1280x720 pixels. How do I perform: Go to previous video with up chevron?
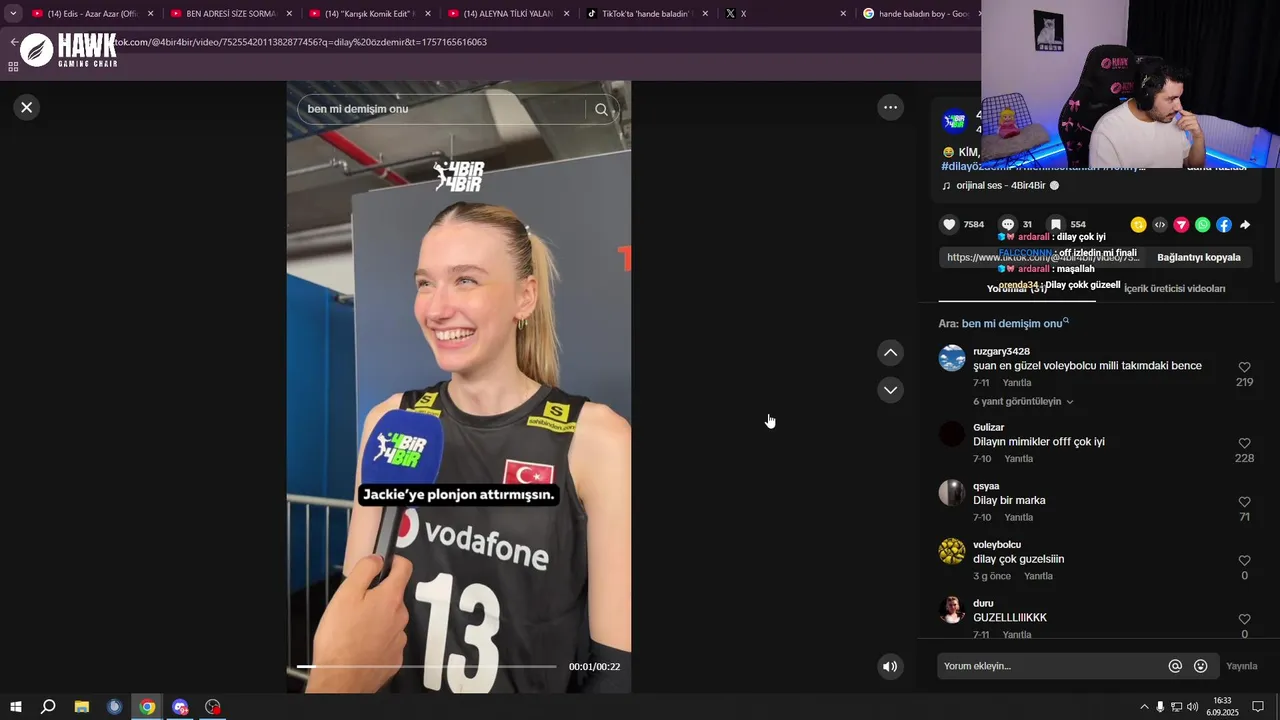tap(890, 353)
